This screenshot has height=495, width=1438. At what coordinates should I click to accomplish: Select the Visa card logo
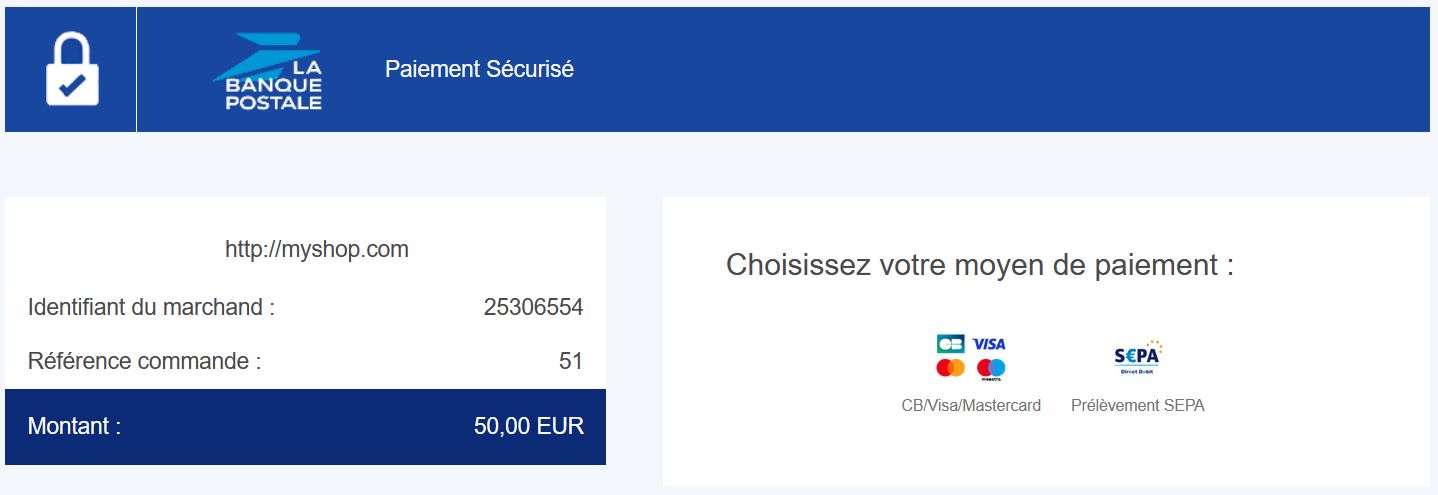click(989, 344)
